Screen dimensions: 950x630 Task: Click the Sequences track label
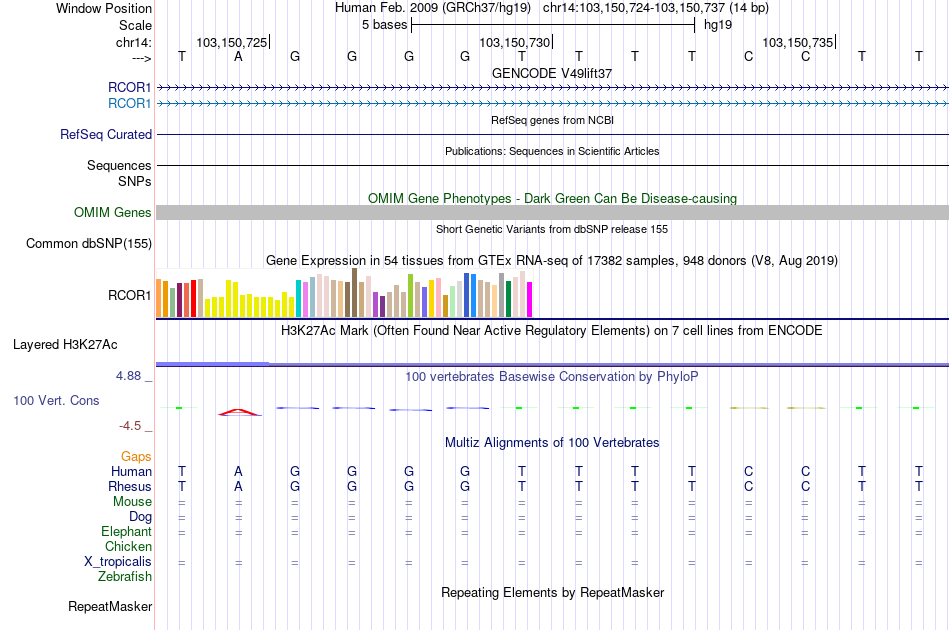pyautogui.click(x=119, y=165)
